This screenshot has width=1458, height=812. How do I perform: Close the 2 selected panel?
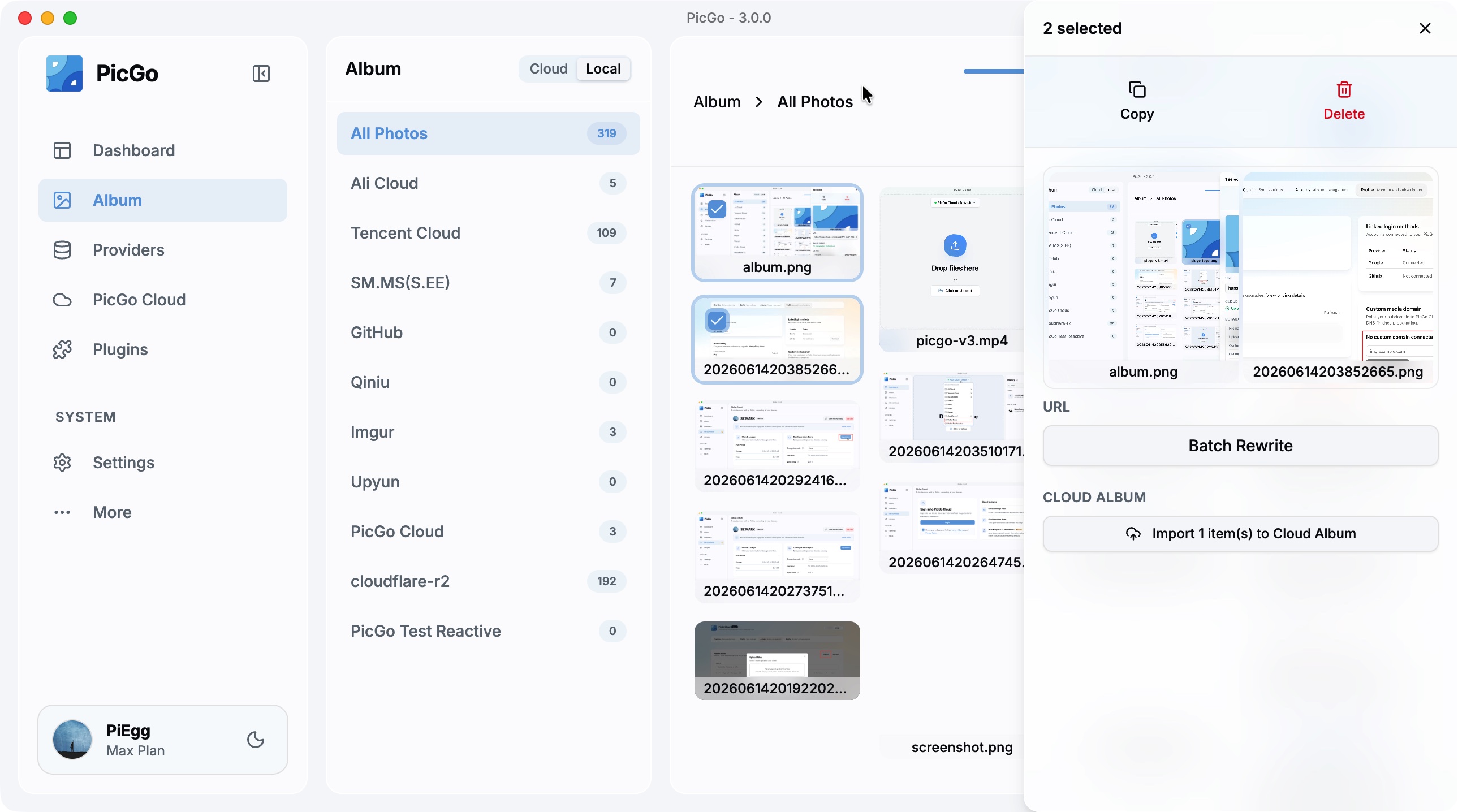click(x=1425, y=28)
